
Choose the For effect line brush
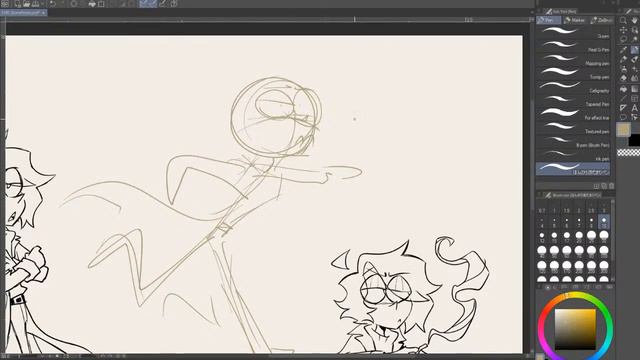pyautogui.click(x=573, y=115)
